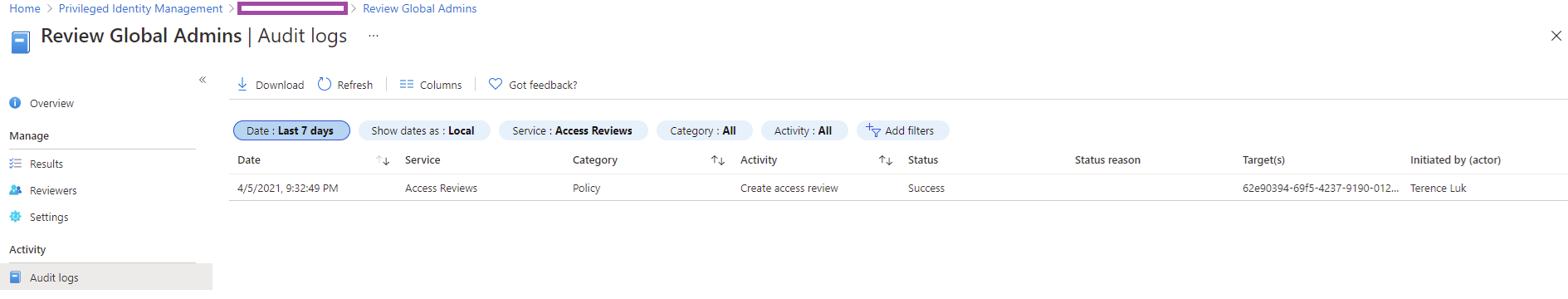Screen dimensions: 1568x299
Task: Click the Terence Luk actor cell
Action: coord(1439,189)
